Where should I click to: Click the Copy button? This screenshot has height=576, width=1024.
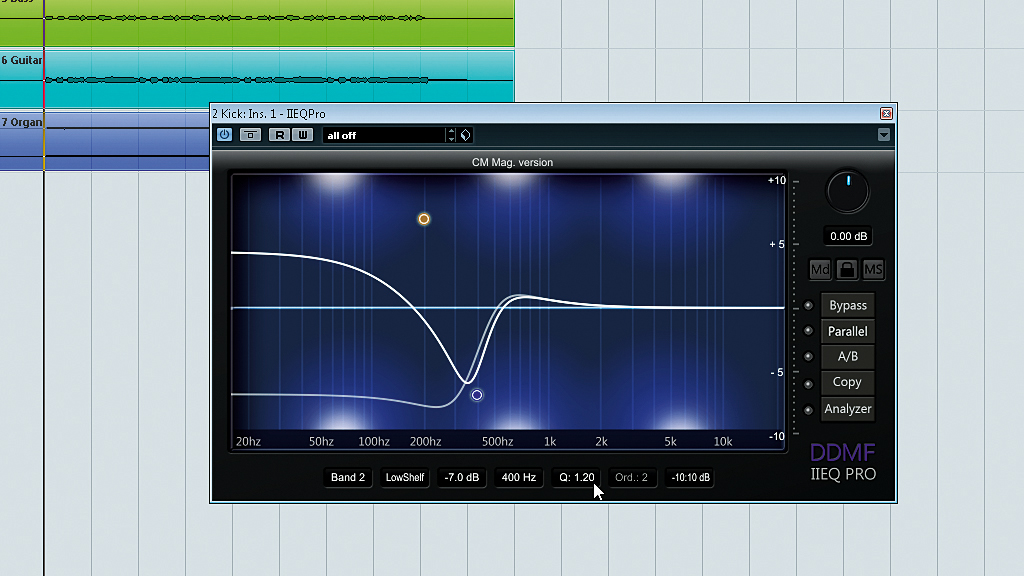tap(848, 382)
